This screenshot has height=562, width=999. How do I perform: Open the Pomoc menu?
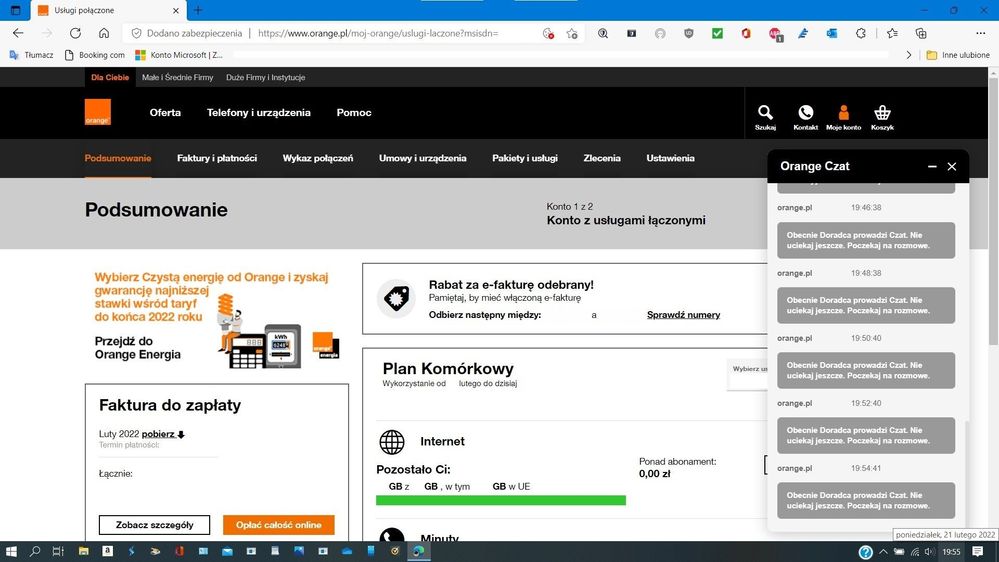click(354, 113)
